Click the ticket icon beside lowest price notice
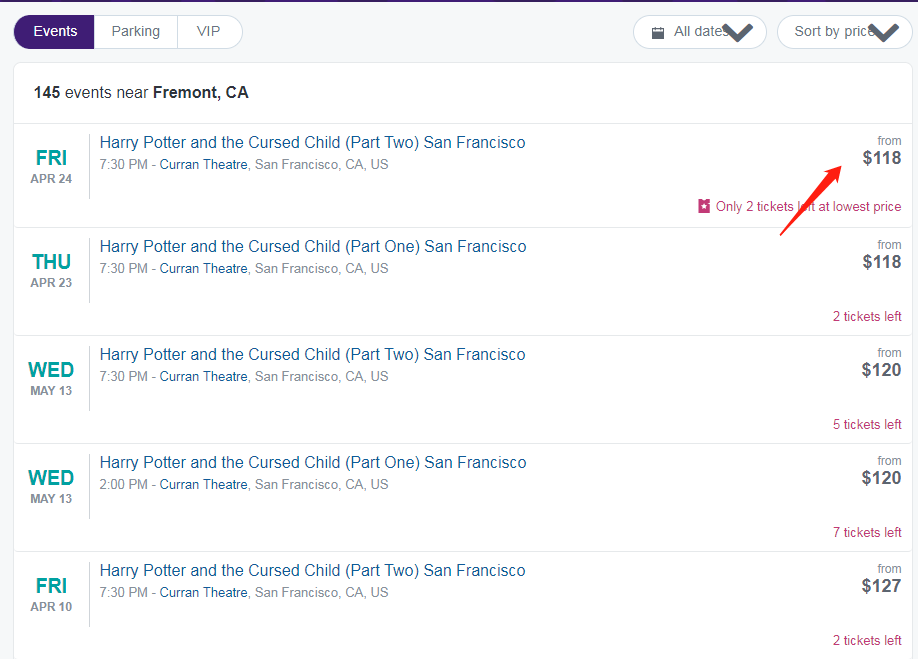The height and width of the screenshot is (659, 918). tap(704, 206)
